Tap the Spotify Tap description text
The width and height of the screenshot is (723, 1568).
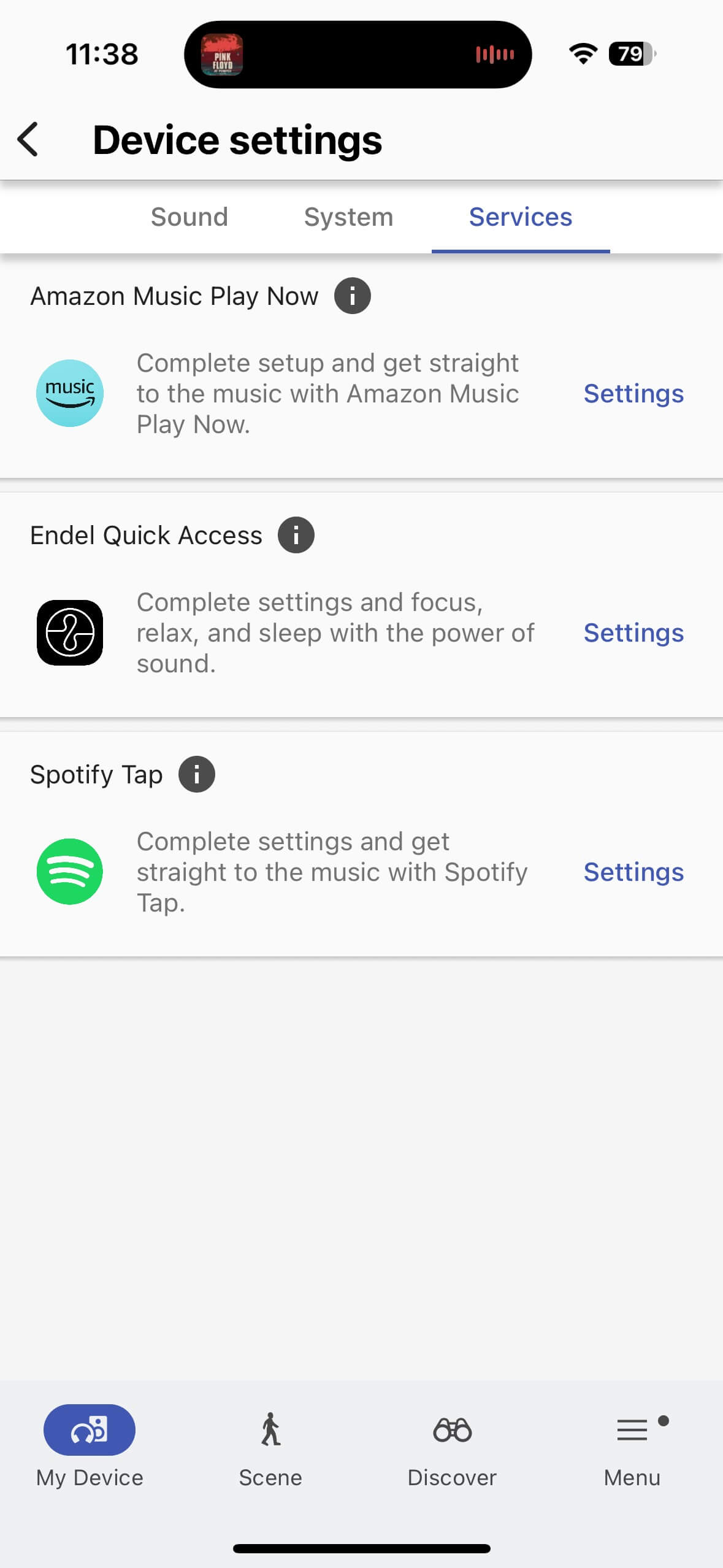(331, 872)
